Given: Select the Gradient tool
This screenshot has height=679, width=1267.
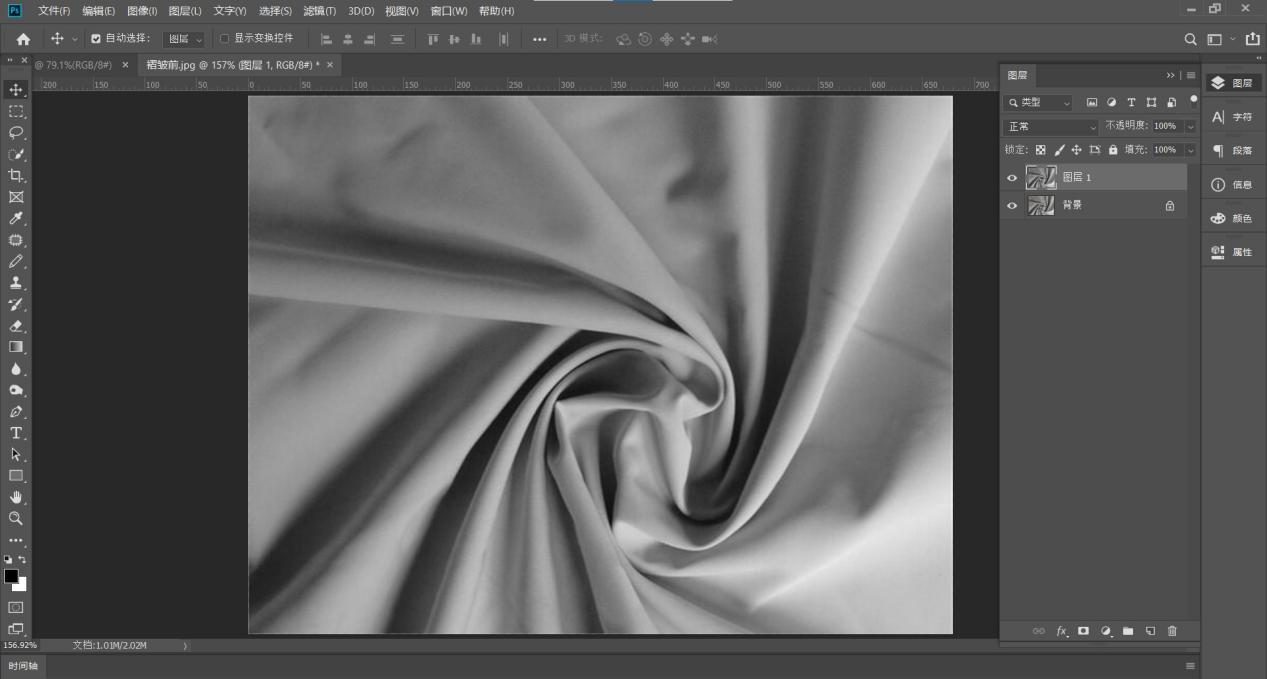Looking at the screenshot, I should [x=16, y=347].
